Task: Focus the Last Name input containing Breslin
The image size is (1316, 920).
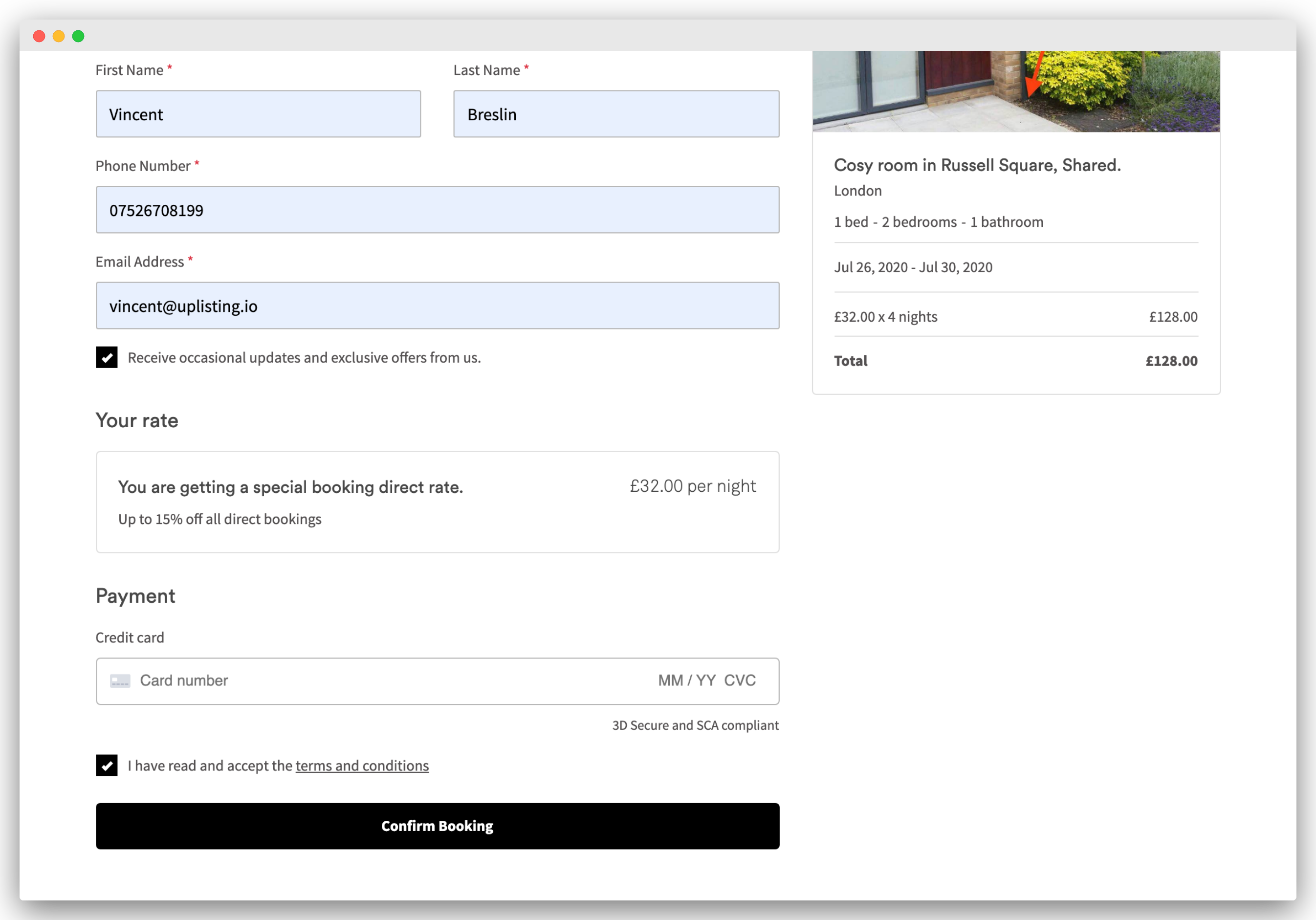Action: click(615, 114)
